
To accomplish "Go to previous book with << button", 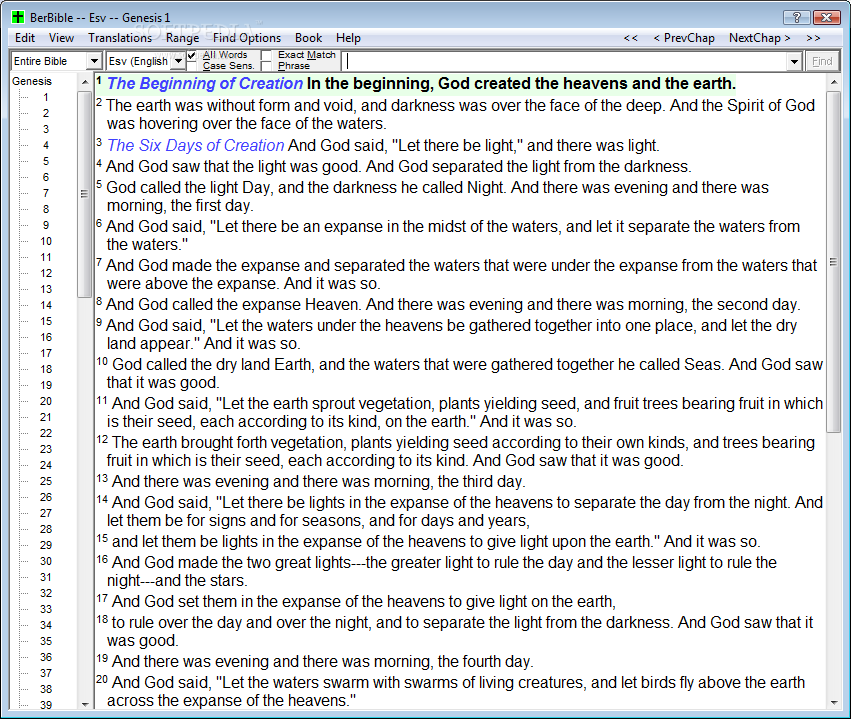I will click(631, 38).
